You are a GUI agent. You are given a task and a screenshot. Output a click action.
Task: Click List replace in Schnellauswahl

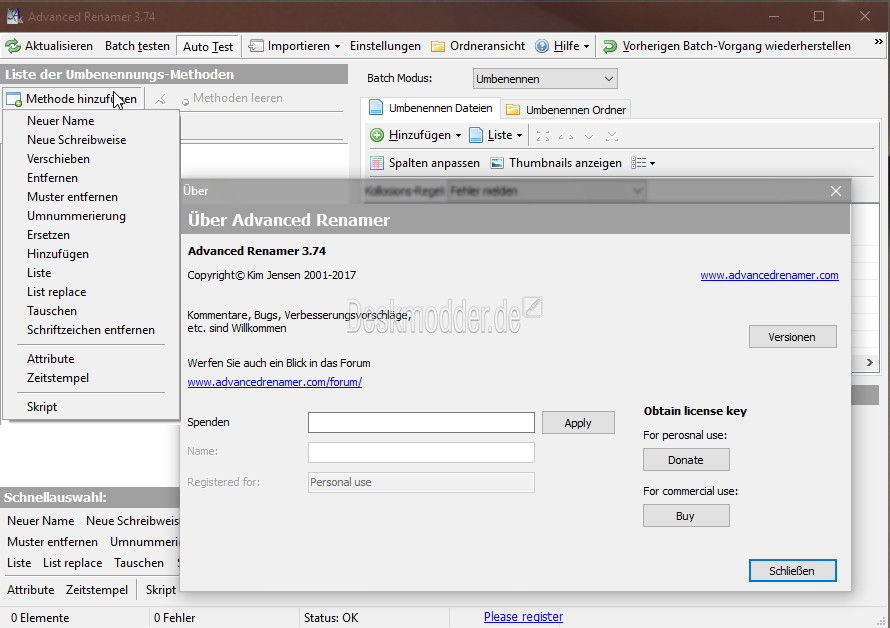click(73, 563)
